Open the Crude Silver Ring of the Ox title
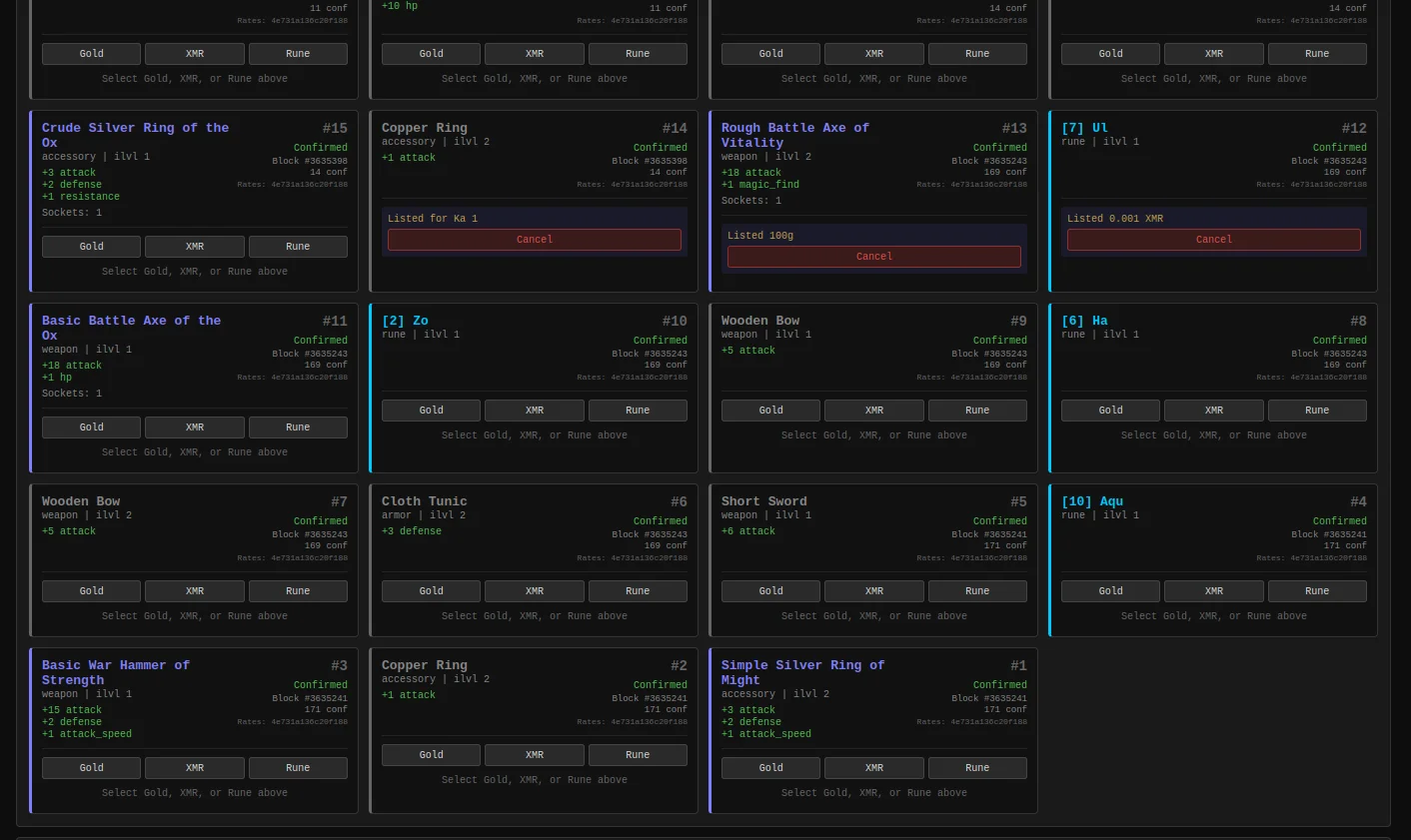Image resolution: width=1411 pixels, height=840 pixels. click(x=135, y=129)
